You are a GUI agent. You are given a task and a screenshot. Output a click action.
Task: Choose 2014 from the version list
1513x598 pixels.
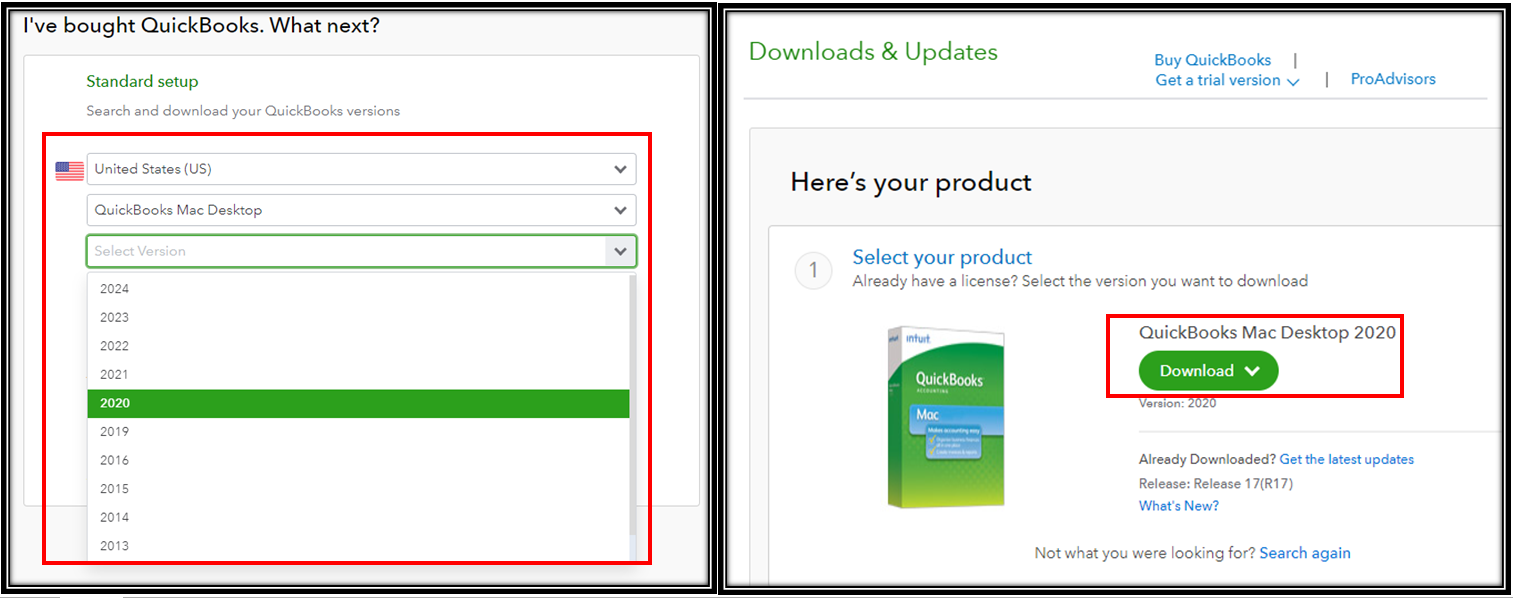358,517
